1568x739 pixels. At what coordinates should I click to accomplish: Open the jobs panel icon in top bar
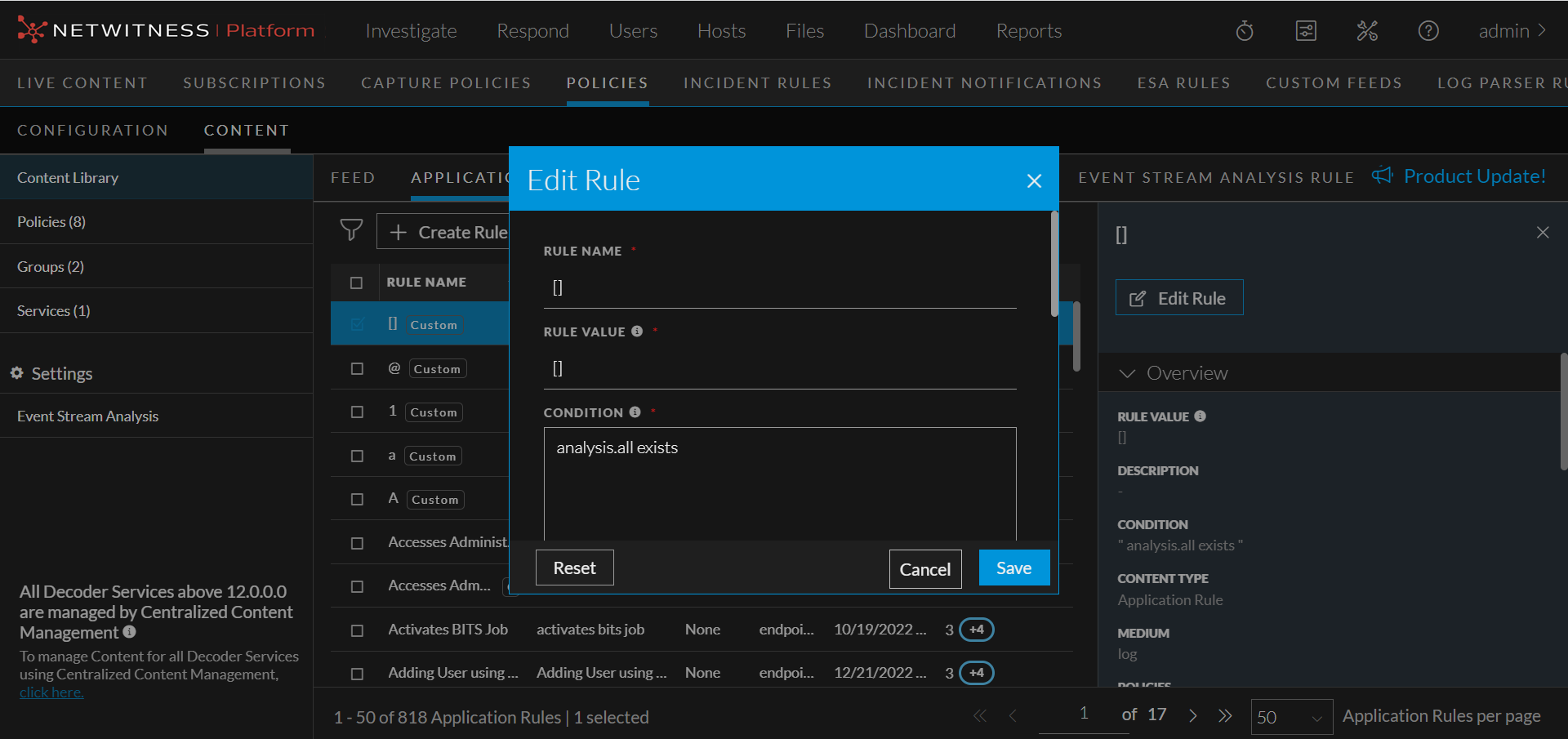(x=1306, y=31)
